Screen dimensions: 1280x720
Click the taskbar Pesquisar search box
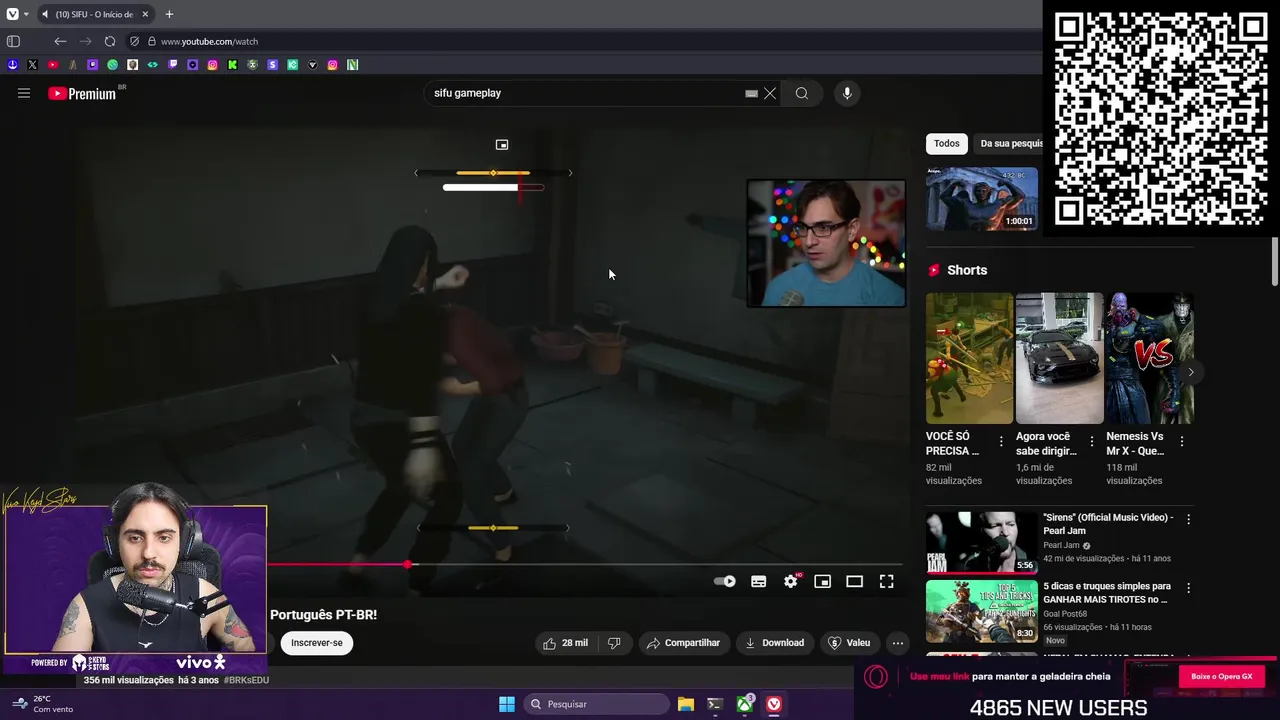pyautogui.click(x=596, y=704)
